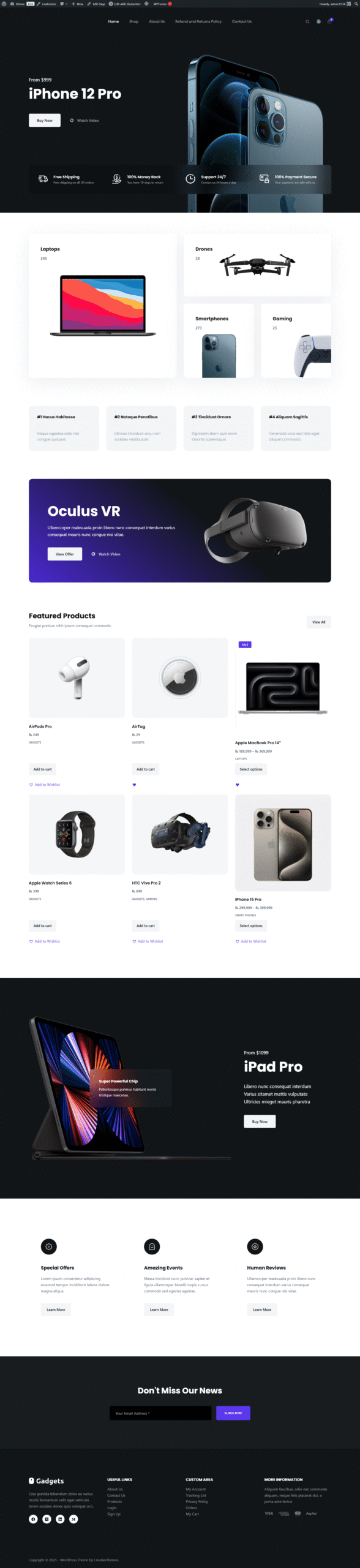Open Select options for Apple MacBook Pro
The height and width of the screenshot is (1568, 360).
251,769
